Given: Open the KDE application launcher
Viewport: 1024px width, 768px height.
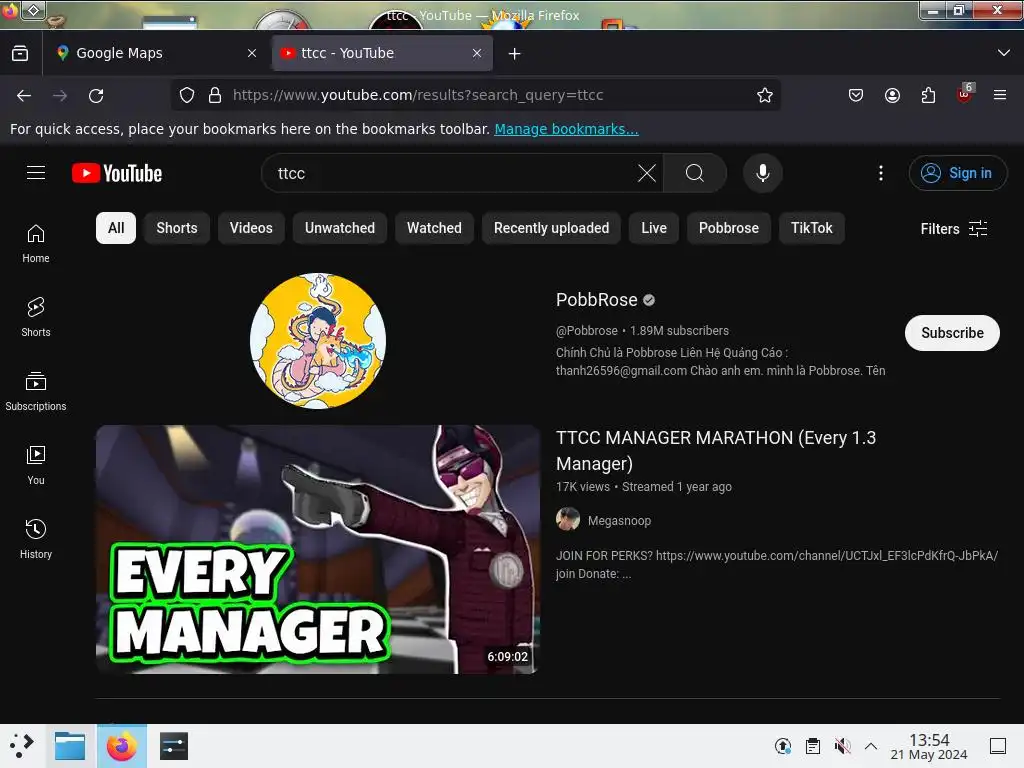Looking at the screenshot, I should (x=22, y=746).
